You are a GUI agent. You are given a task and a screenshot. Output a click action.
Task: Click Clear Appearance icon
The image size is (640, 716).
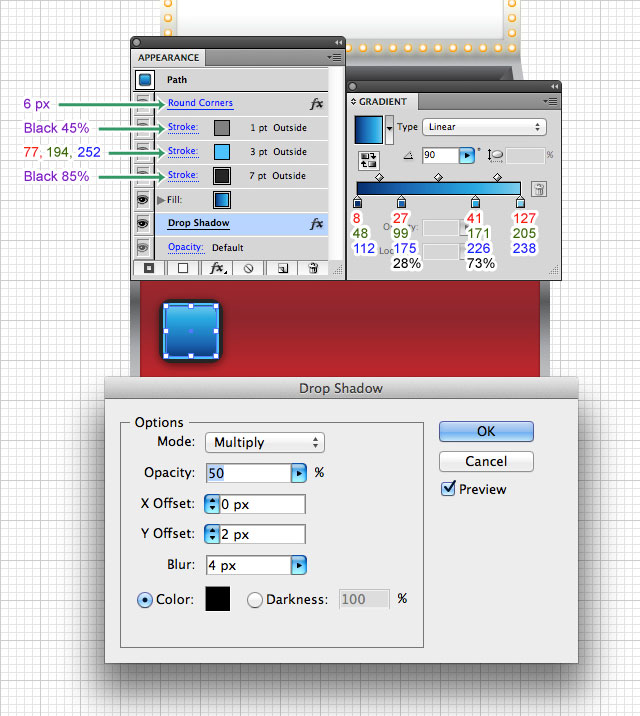(x=248, y=268)
